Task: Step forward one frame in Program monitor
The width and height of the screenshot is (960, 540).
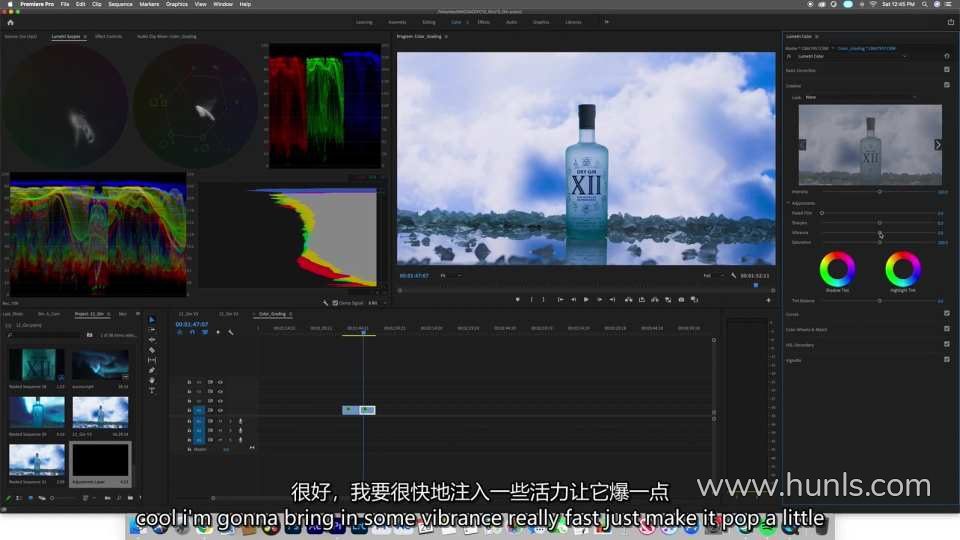Action: click(599, 299)
